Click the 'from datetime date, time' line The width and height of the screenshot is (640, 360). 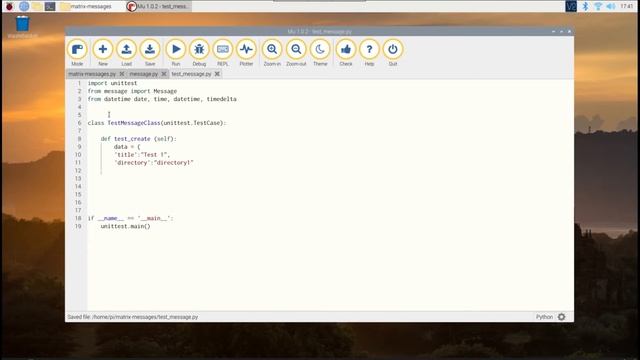(x=162, y=99)
